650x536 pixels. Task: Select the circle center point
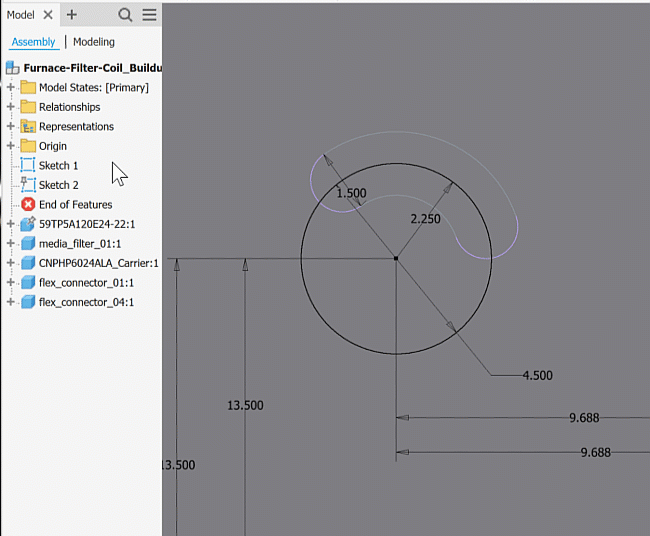point(396,258)
